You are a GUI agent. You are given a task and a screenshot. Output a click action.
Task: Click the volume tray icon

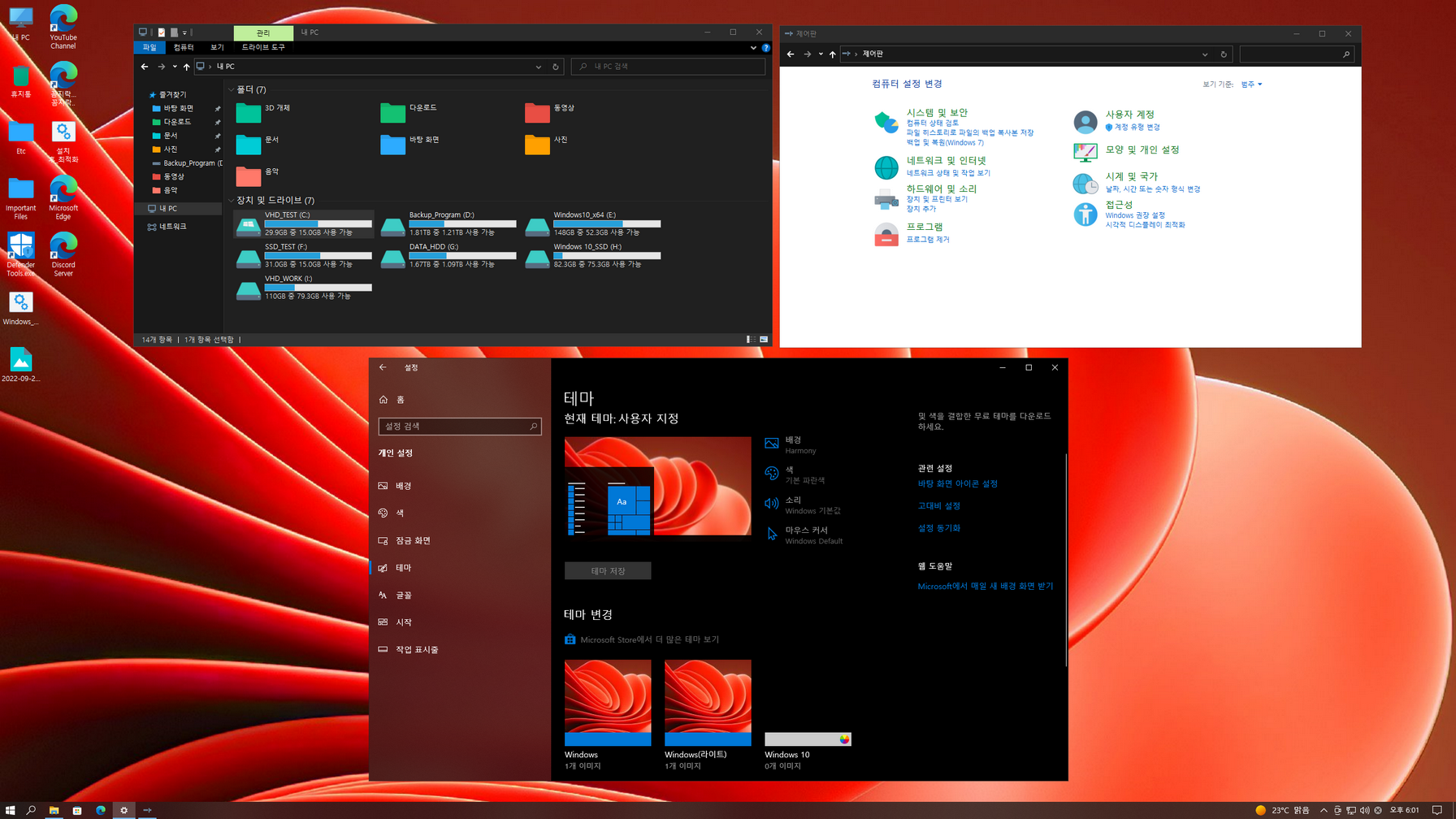coord(1364,810)
